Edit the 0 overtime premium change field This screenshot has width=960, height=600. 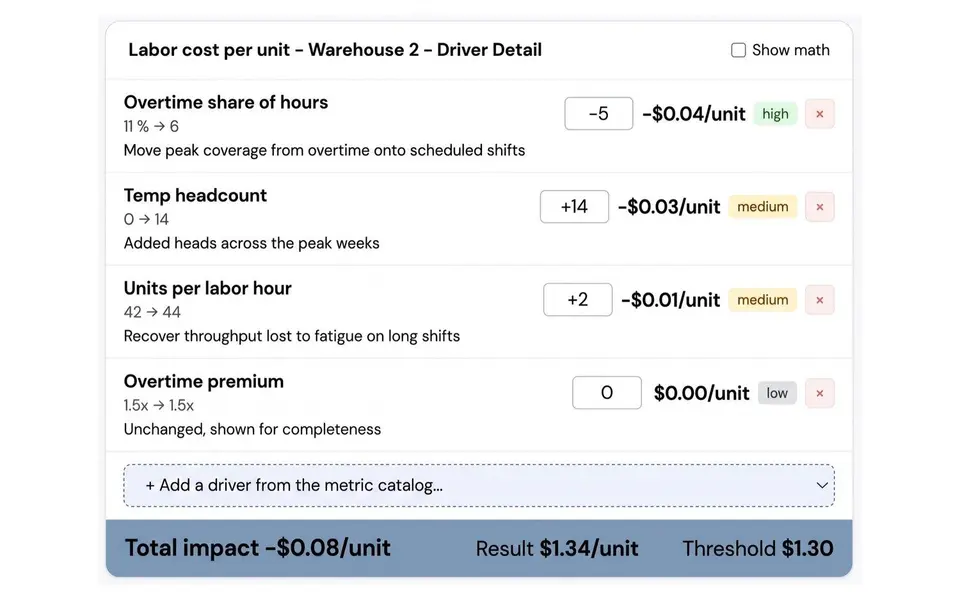coord(607,393)
